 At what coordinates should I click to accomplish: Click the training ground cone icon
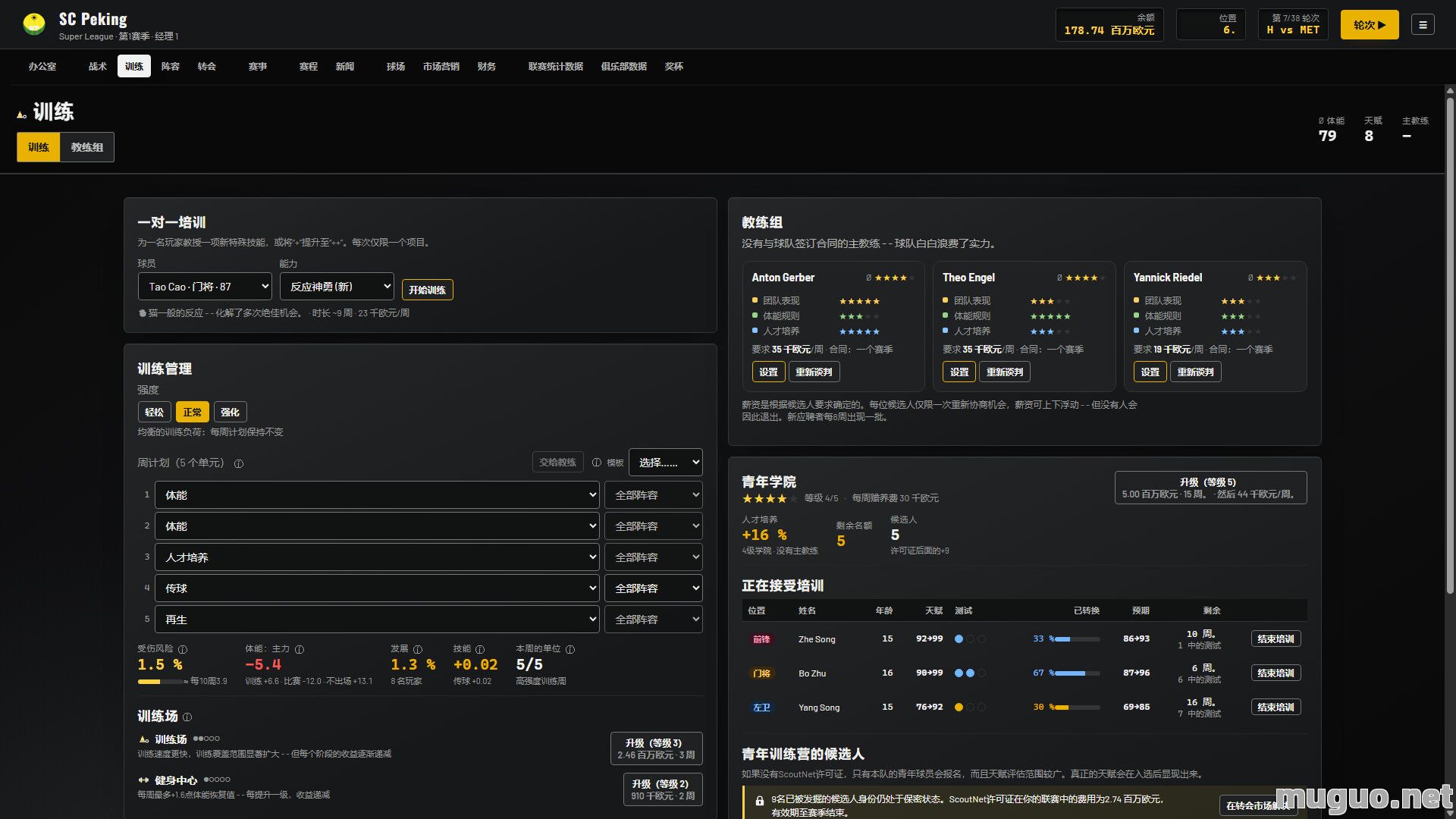[x=144, y=739]
